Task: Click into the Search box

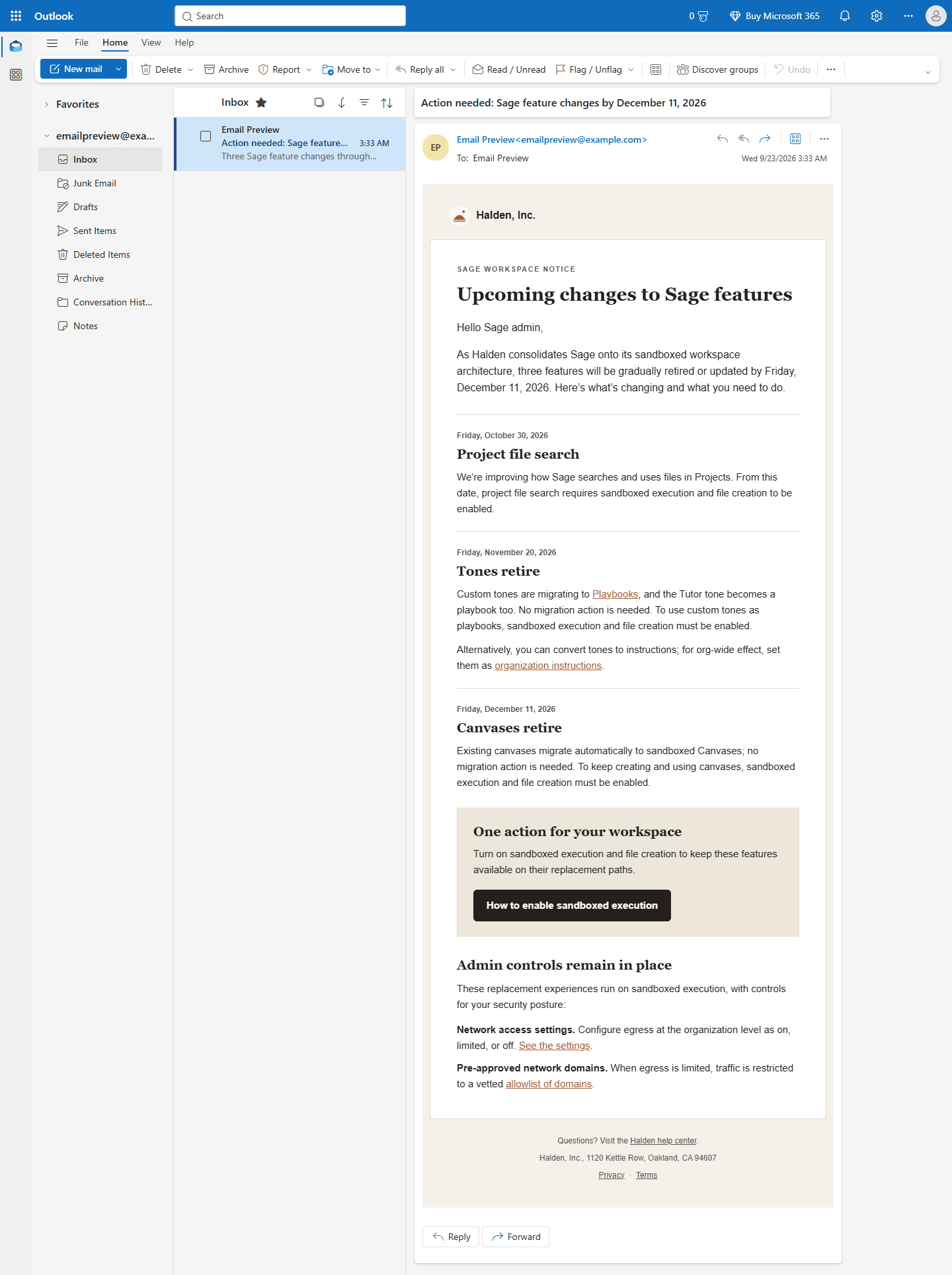Action: coord(290,16)
